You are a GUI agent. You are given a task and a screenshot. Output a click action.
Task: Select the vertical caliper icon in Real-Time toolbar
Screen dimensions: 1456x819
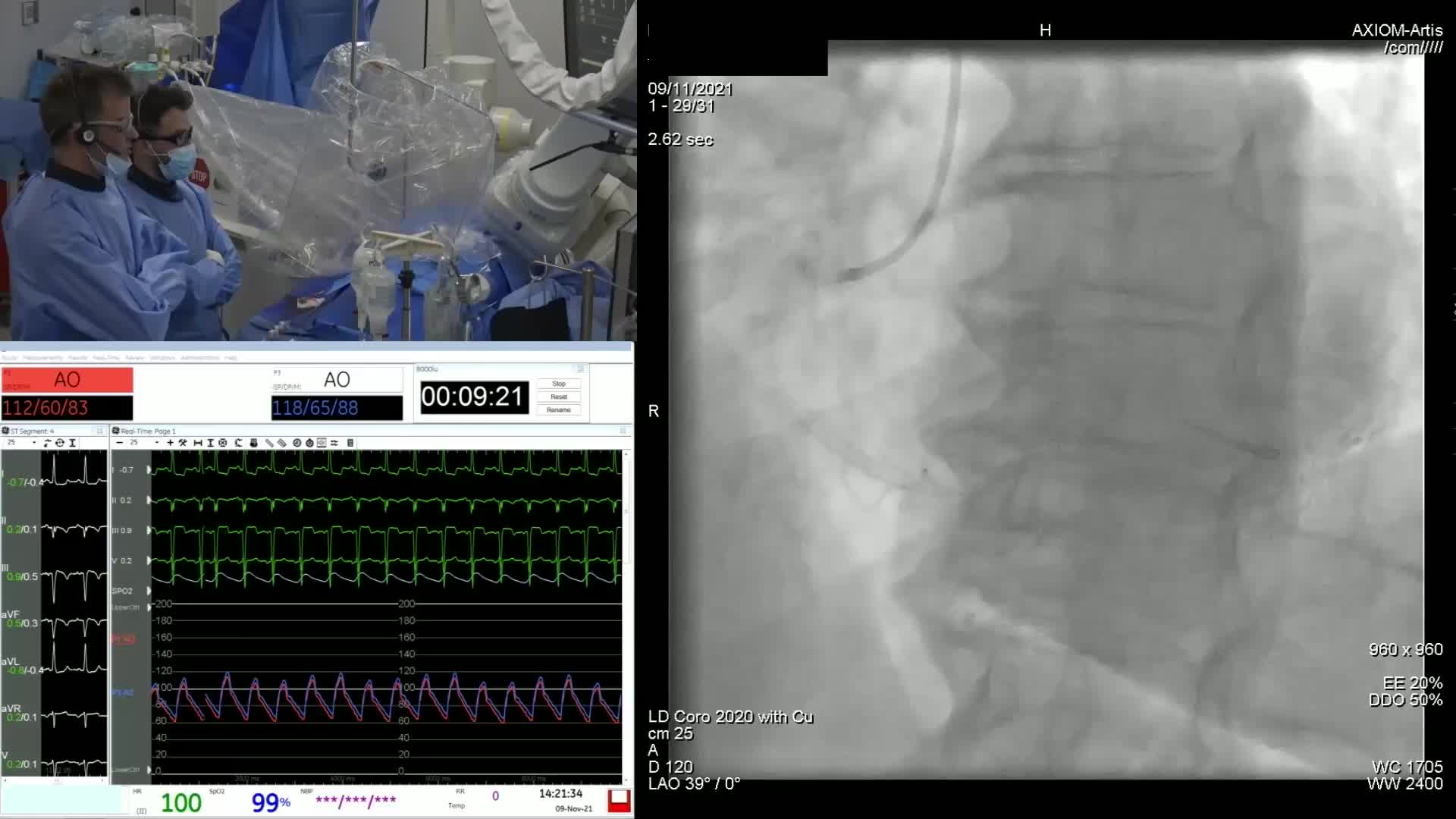point(210,443)
